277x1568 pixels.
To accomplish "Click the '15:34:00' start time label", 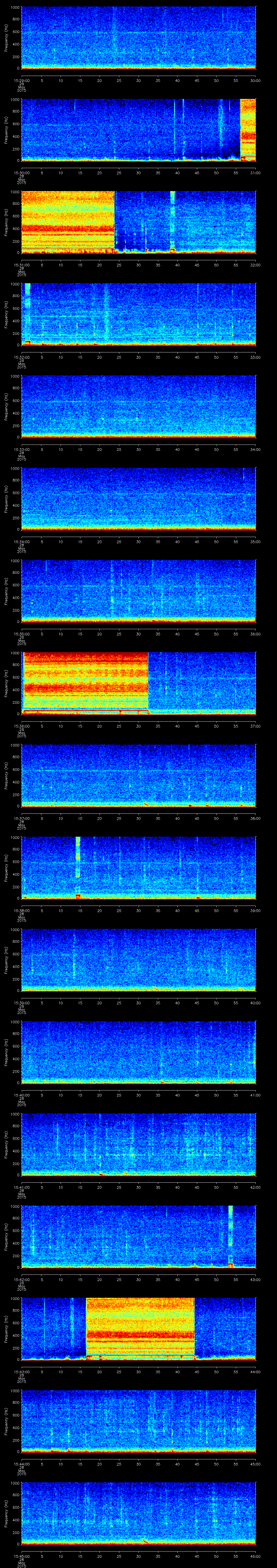I will coord(21,542).
